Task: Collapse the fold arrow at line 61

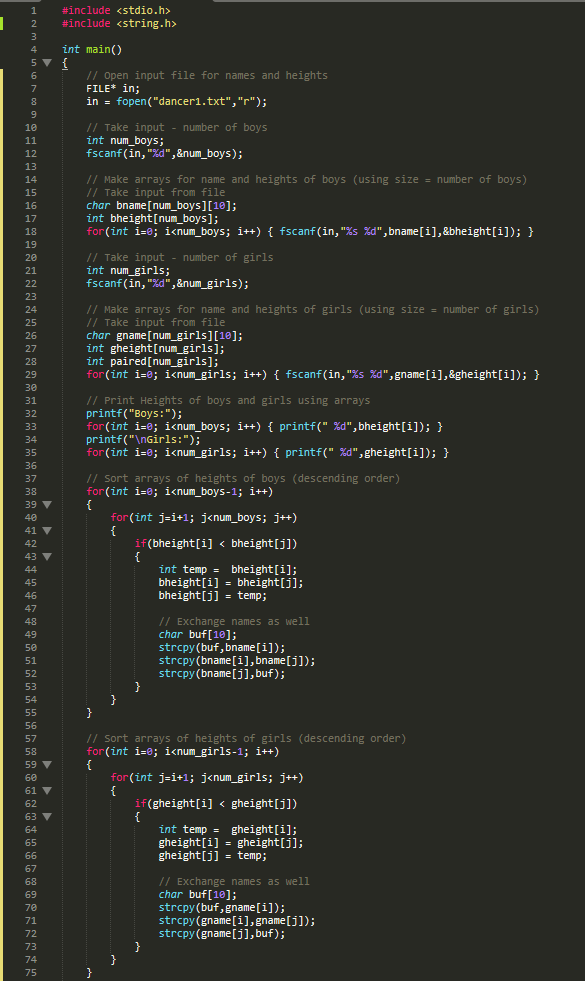Action: coord(47,791)
